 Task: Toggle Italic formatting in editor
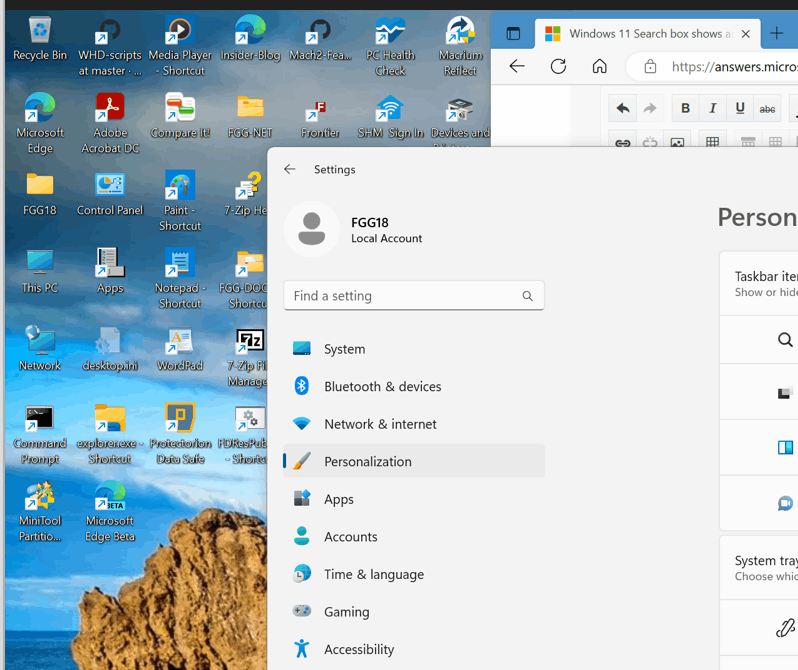[x=712, y=108]
